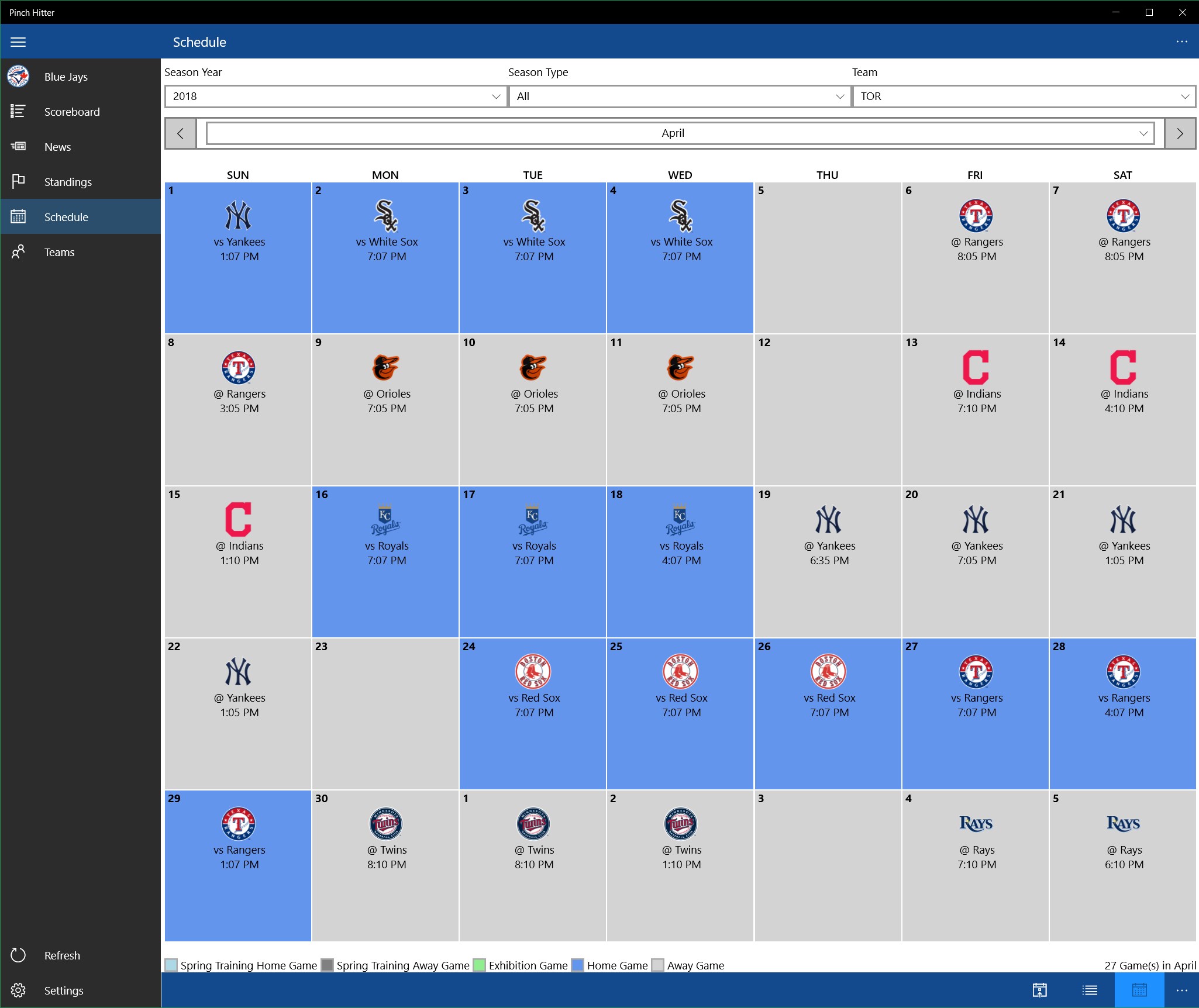This screenshot has height=1008, width=1199.
Task: Click the go-to-today calendar icon
Action: tap(1039, 990)
